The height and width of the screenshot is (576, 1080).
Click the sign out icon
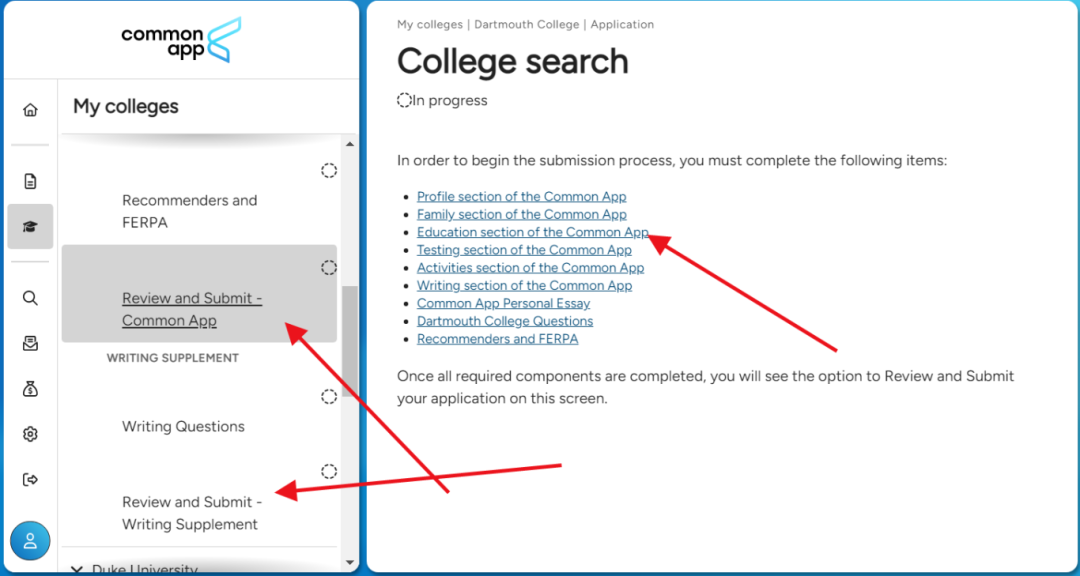tap(30, 480)
